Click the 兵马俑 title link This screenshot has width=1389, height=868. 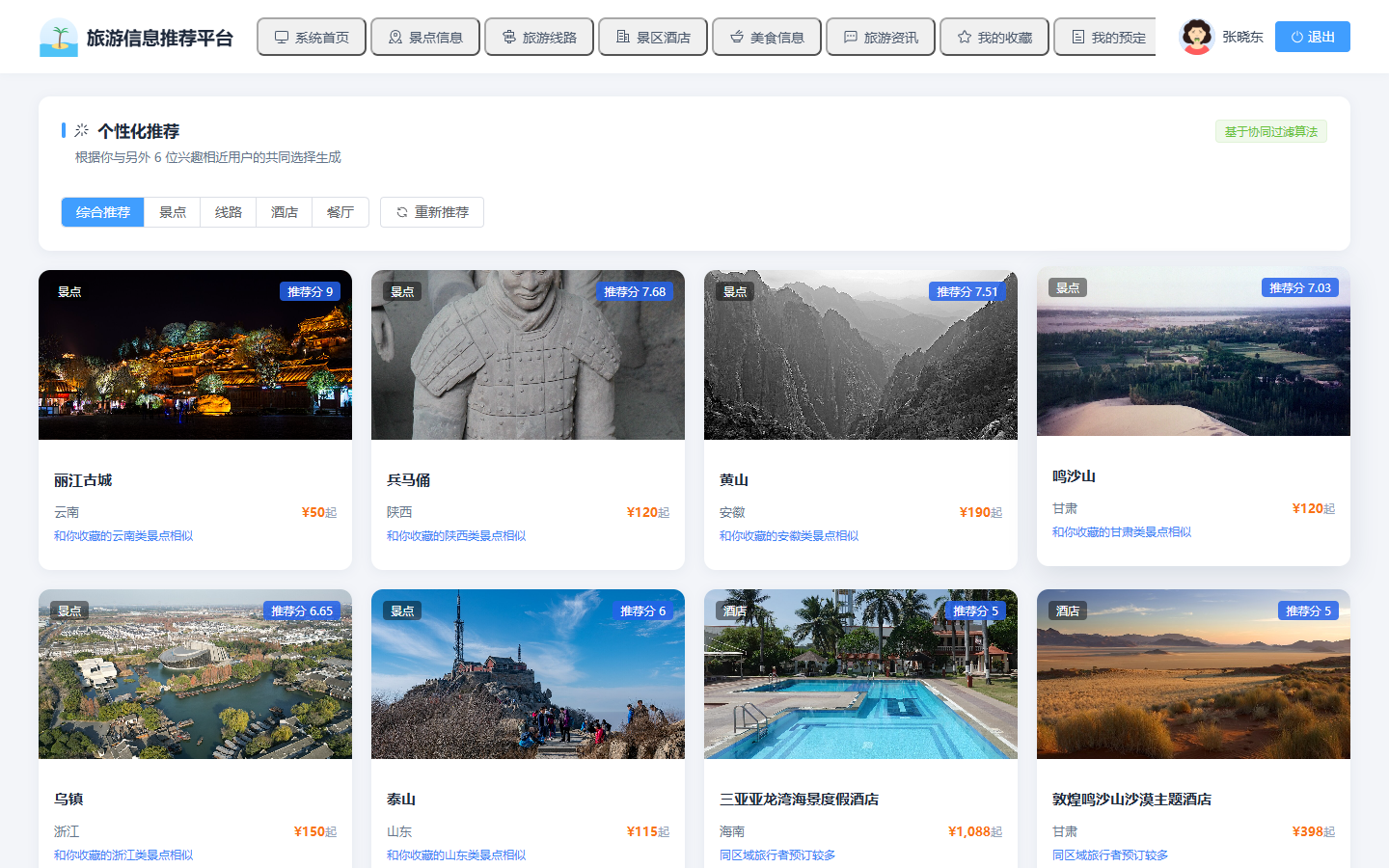point(409,480)
